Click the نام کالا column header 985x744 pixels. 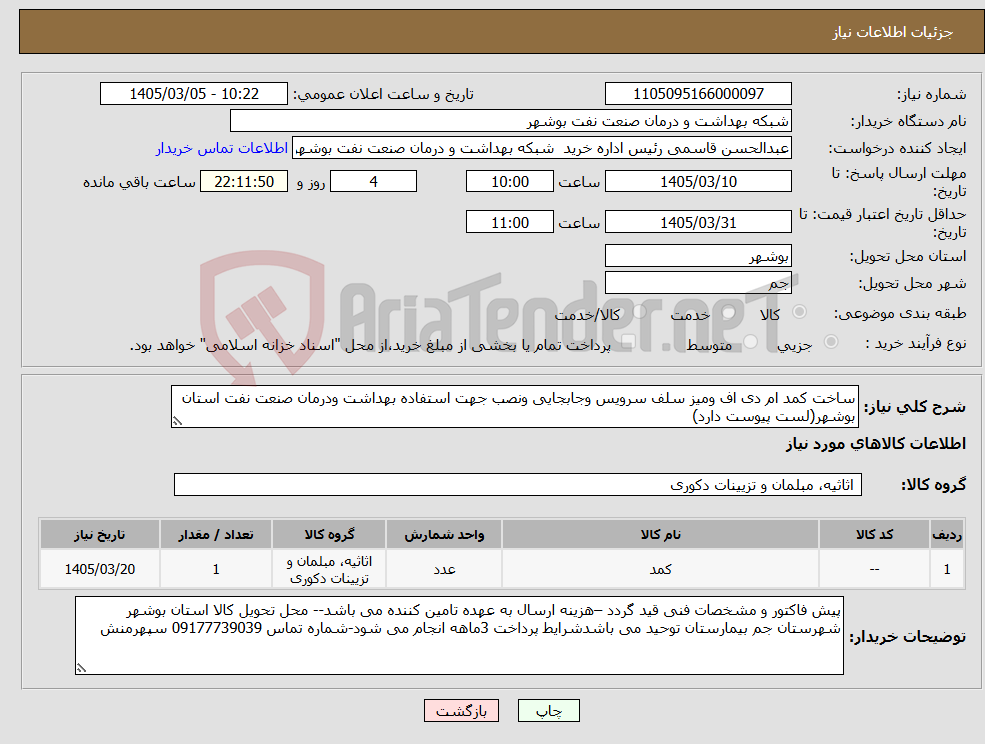click(660, 534)
